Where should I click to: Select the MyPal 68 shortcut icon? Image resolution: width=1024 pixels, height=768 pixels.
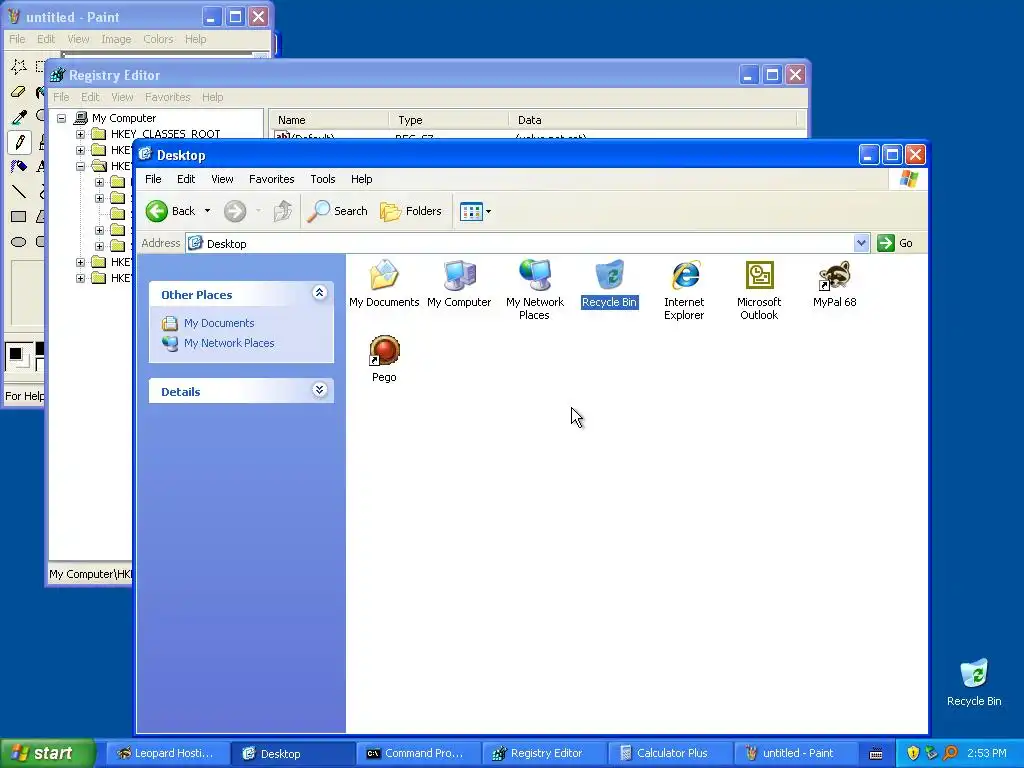[x=835, y=283]
